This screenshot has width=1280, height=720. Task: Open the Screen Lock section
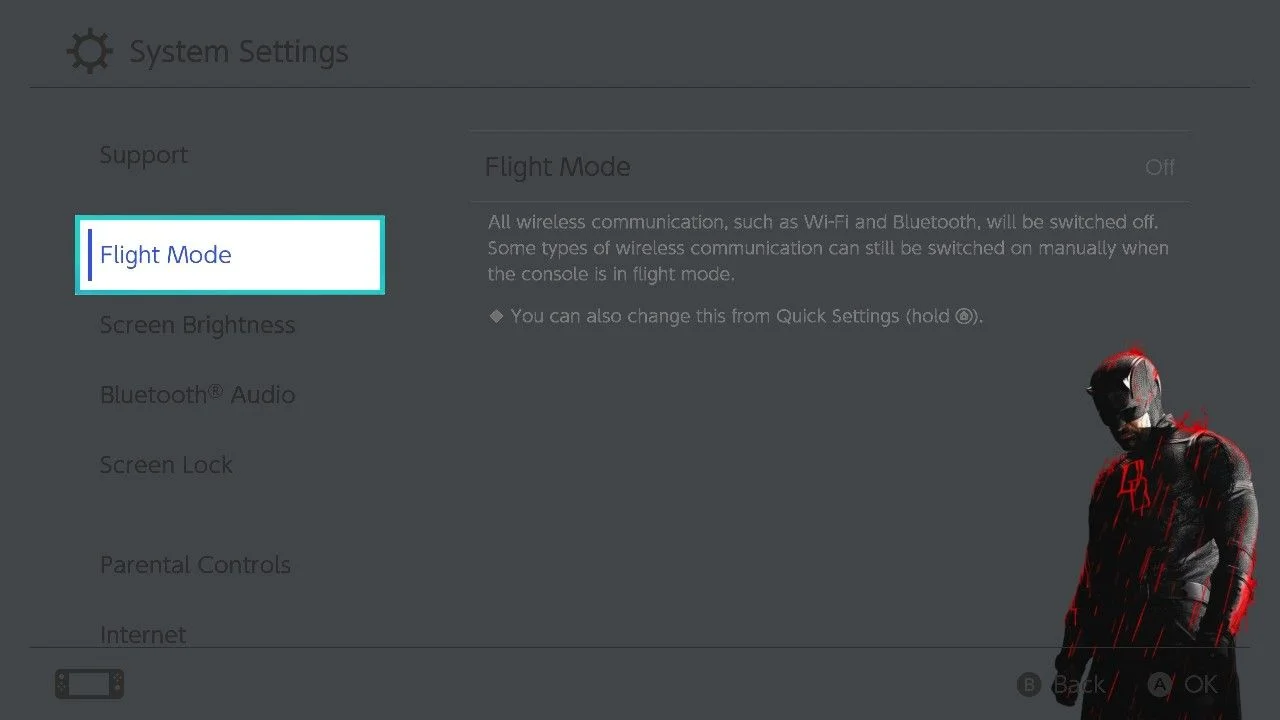click(x=166, y=465)
